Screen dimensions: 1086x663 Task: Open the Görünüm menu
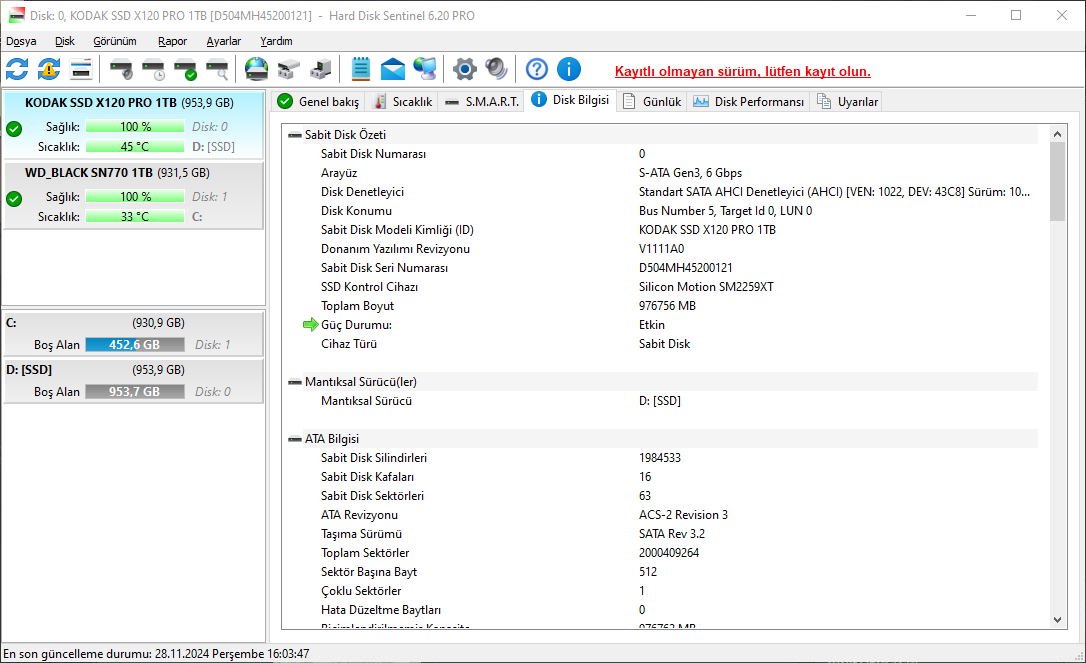click(x=115, y=42)
